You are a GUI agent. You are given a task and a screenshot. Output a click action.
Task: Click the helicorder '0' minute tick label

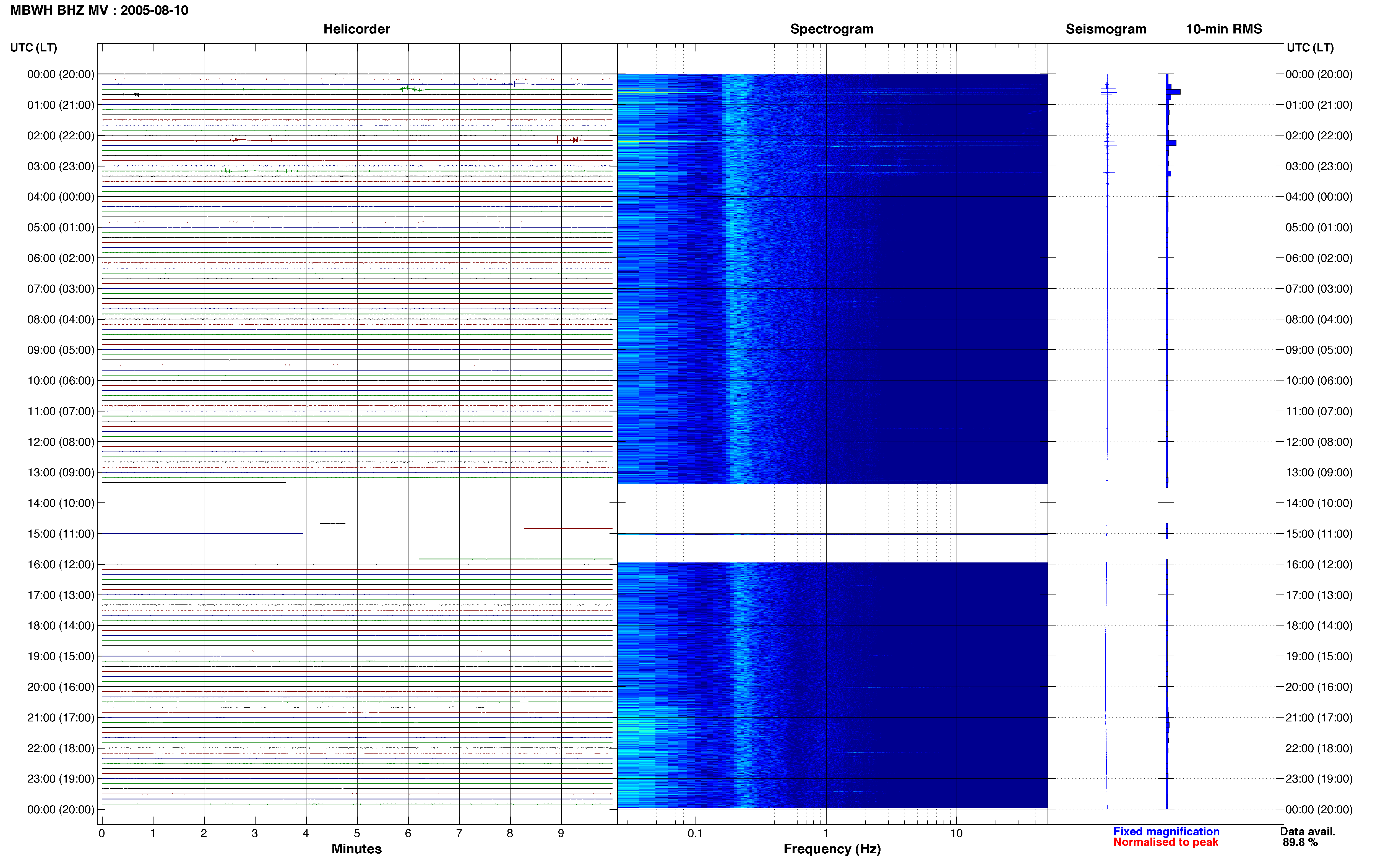coord(101,833)
